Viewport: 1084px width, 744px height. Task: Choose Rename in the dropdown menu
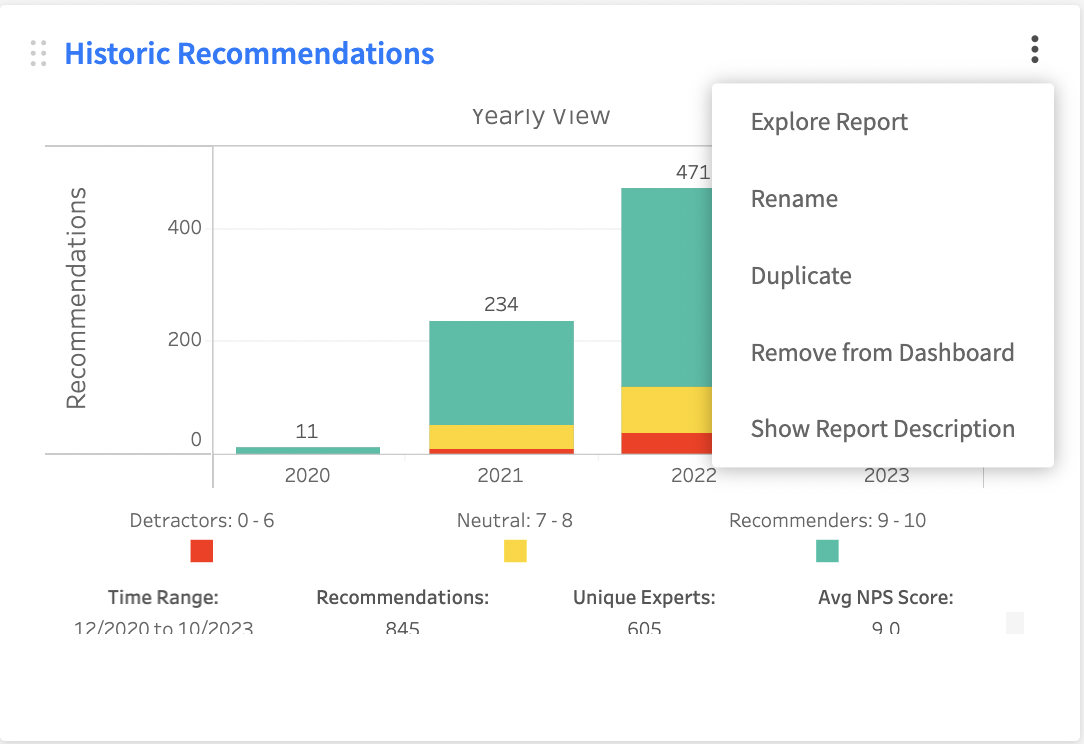point(794,199)
